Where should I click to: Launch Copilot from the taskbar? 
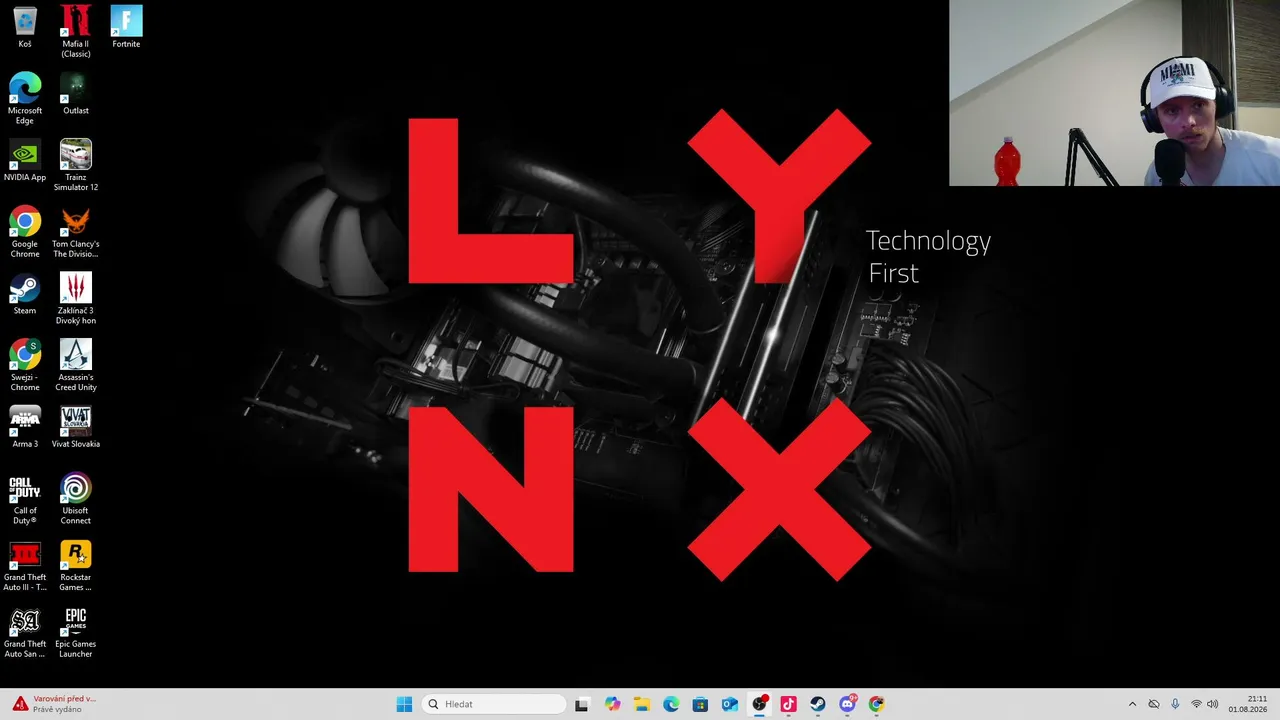click(612, 704)
